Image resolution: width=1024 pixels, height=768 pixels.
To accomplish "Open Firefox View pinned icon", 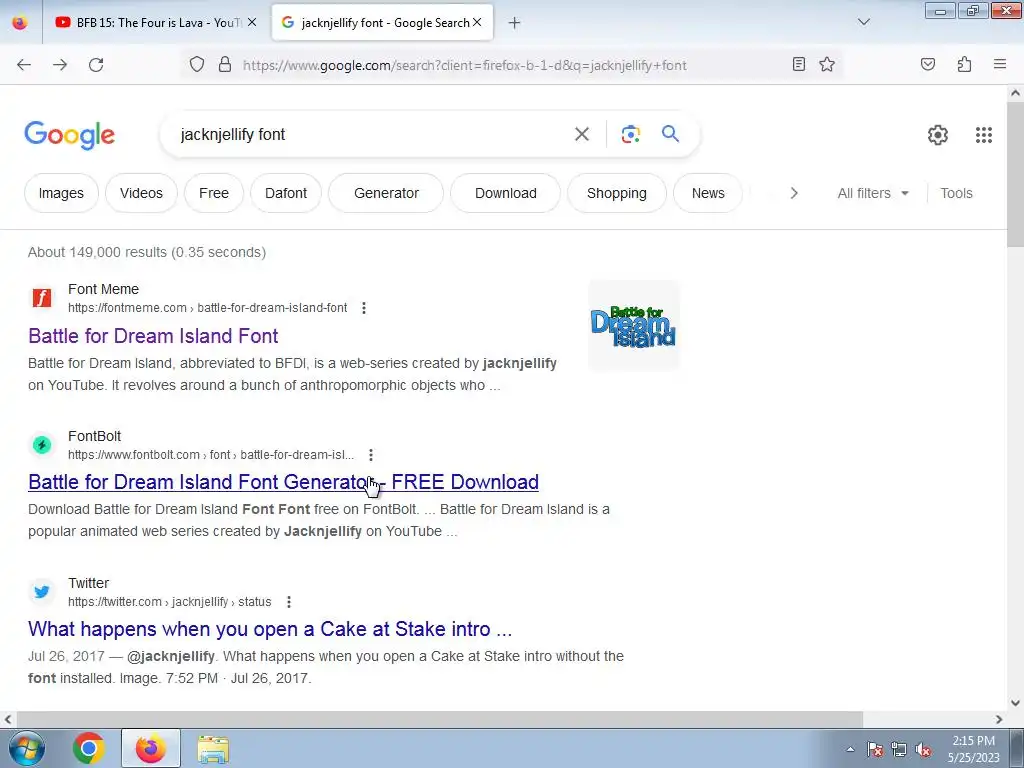I will [20, 23].
